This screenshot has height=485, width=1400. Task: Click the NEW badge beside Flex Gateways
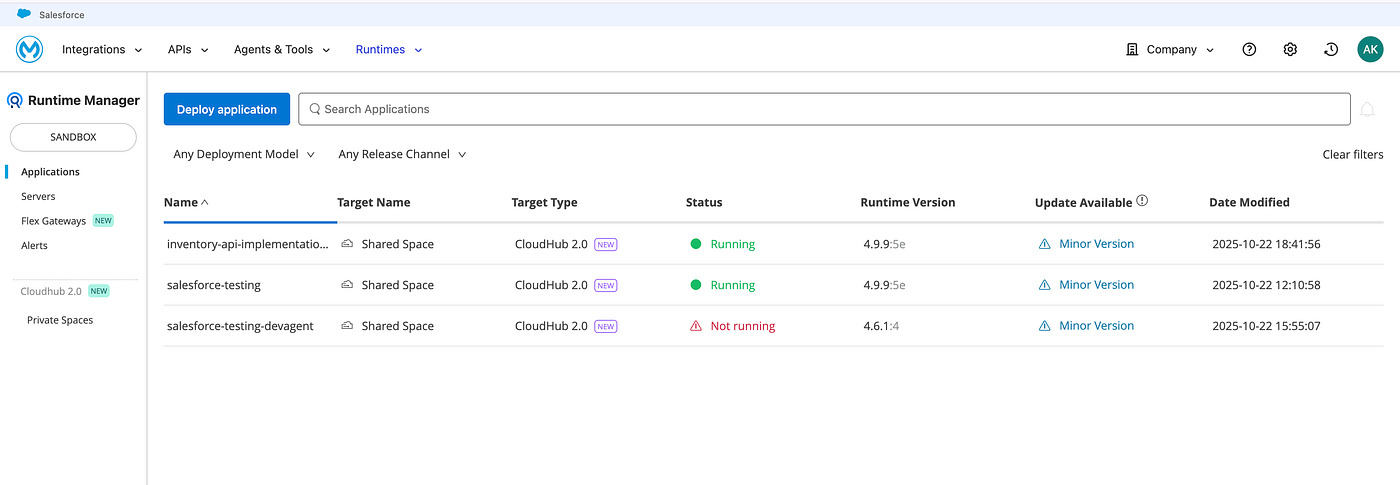coord(103,221)
